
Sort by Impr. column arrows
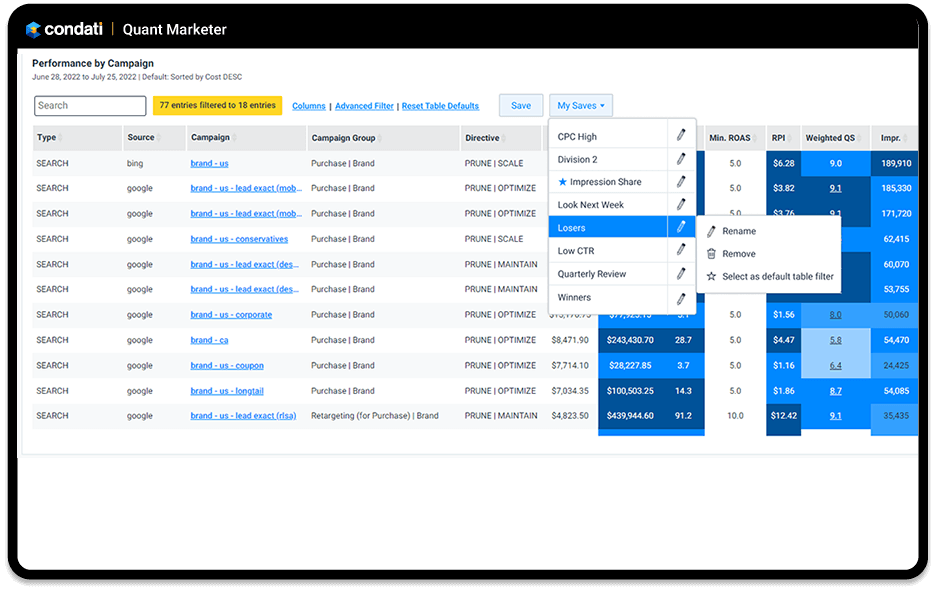coord(905,138)
